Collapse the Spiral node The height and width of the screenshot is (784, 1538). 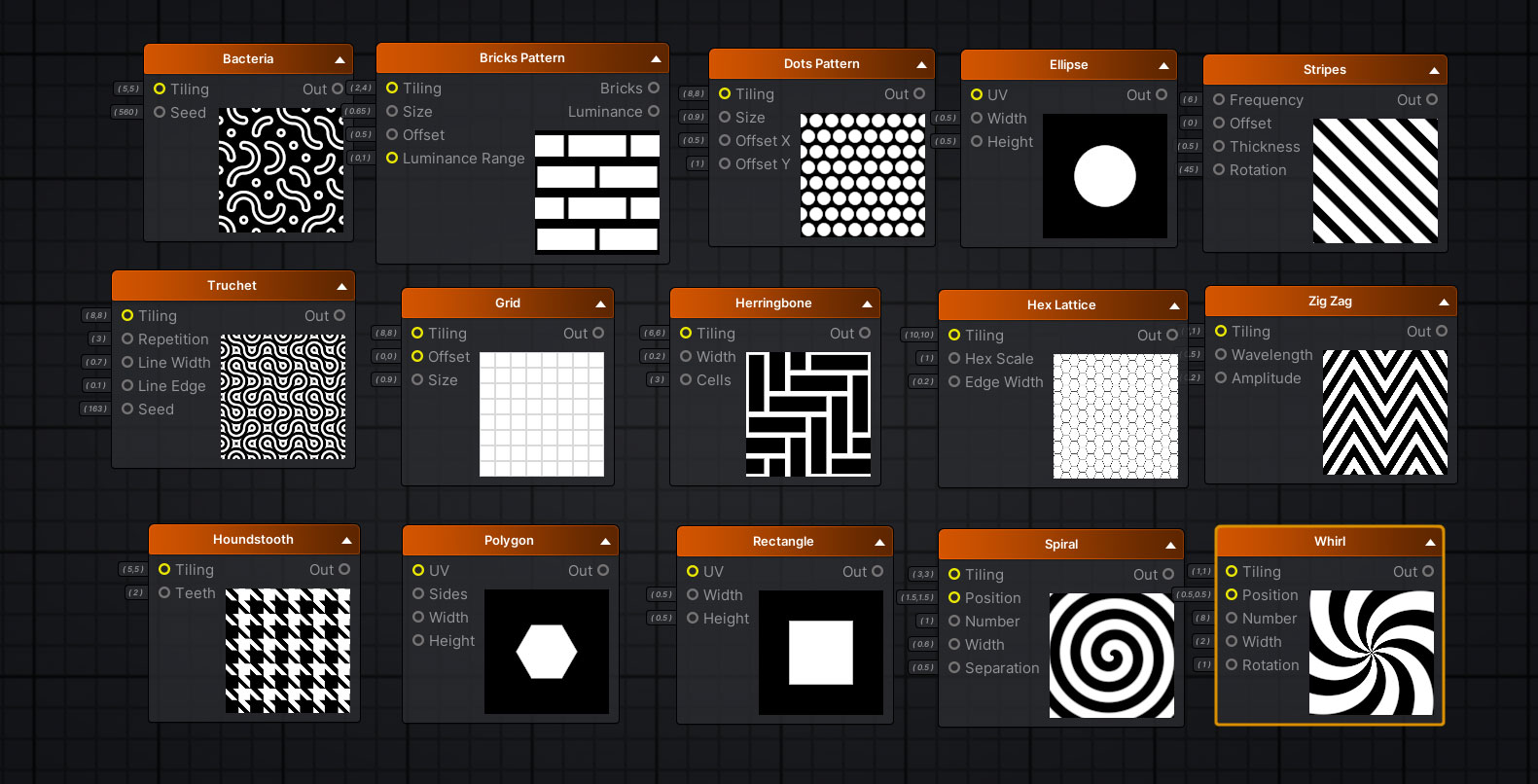pos(1170,545)
